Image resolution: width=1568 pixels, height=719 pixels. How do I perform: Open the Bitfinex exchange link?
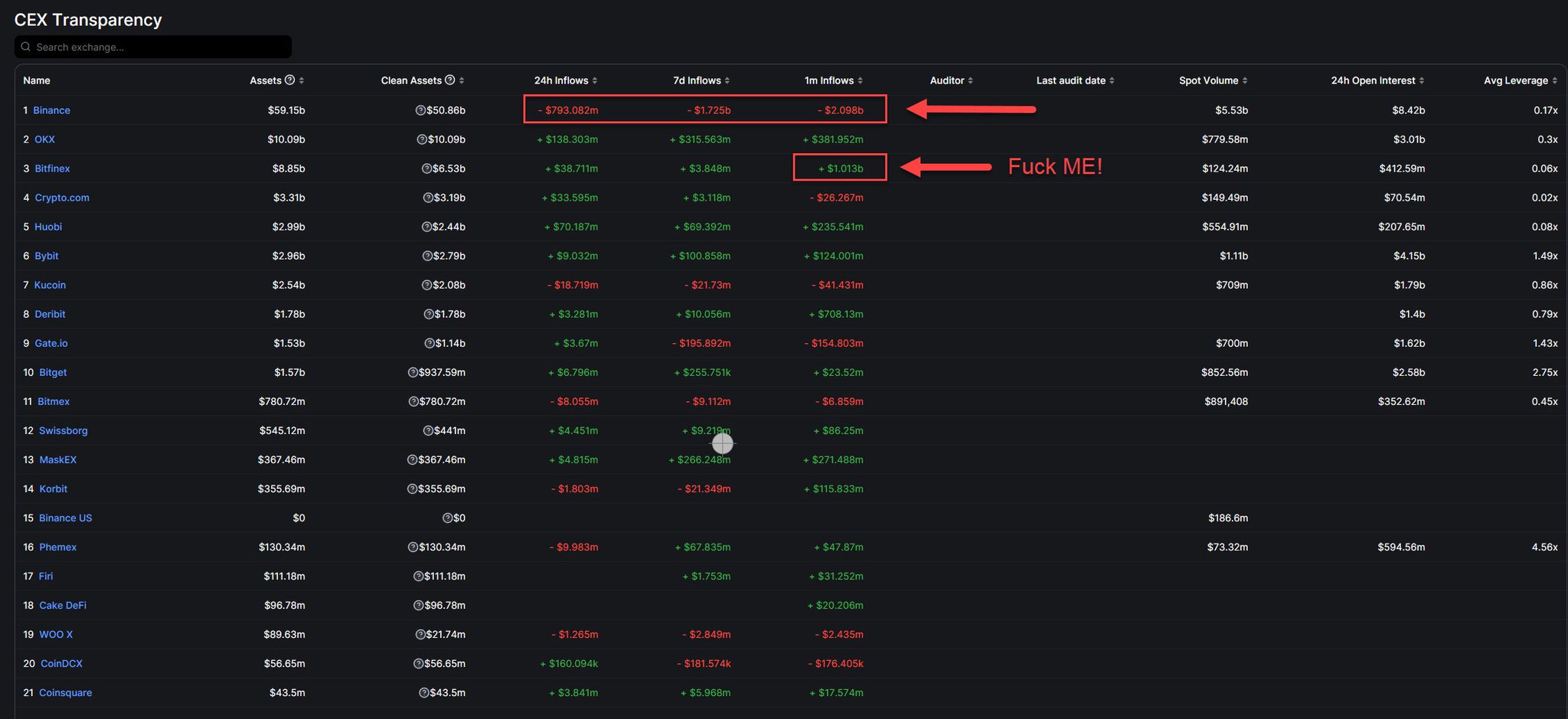tap(52, 168)
